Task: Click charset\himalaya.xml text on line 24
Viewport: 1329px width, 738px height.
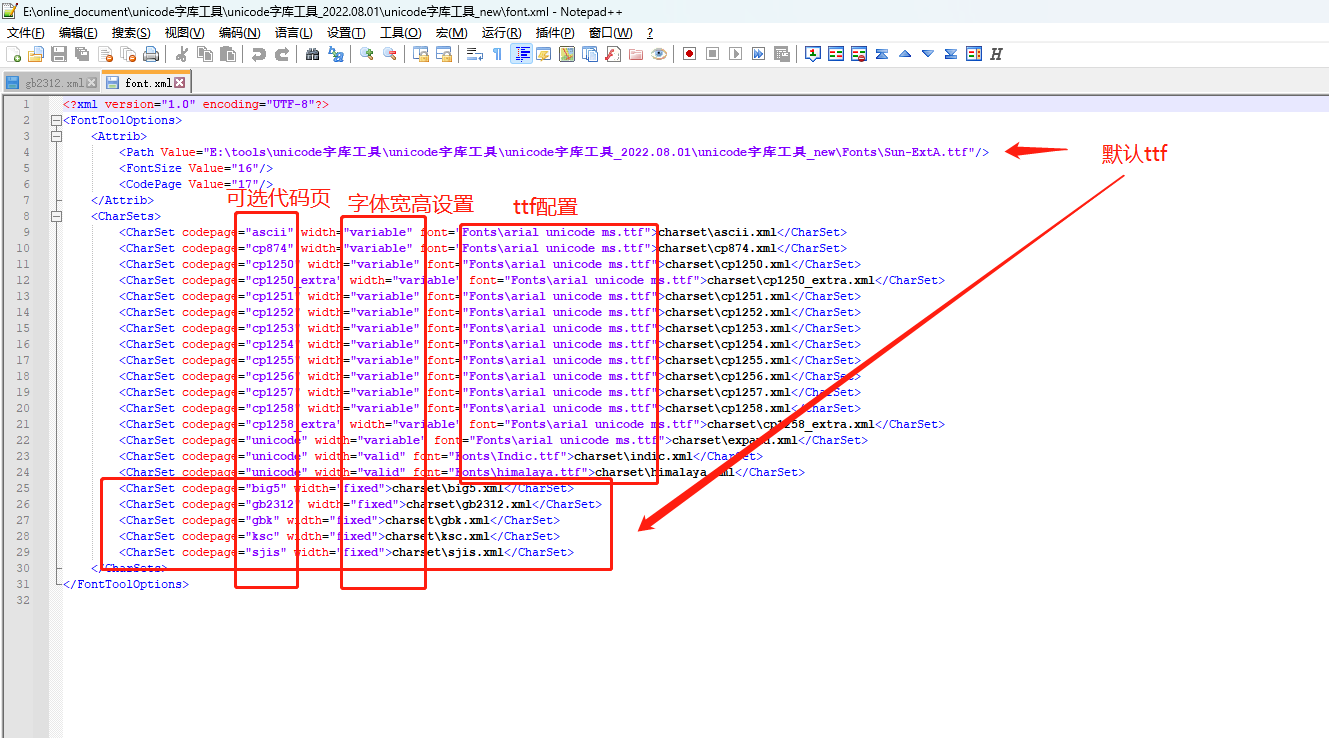Action: click(x=665, y=472)
